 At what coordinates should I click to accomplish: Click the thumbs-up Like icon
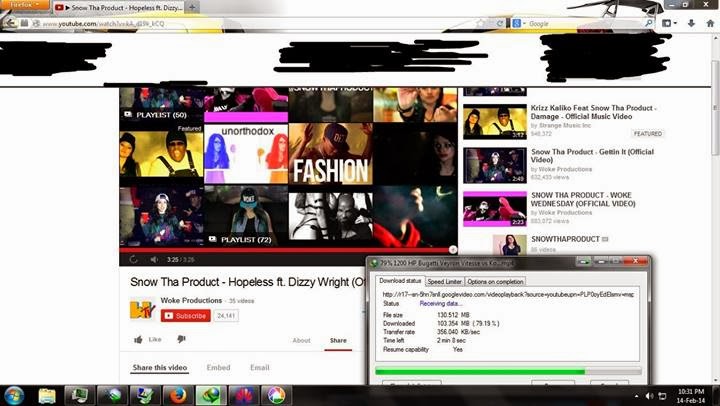[x=138, y=339]
